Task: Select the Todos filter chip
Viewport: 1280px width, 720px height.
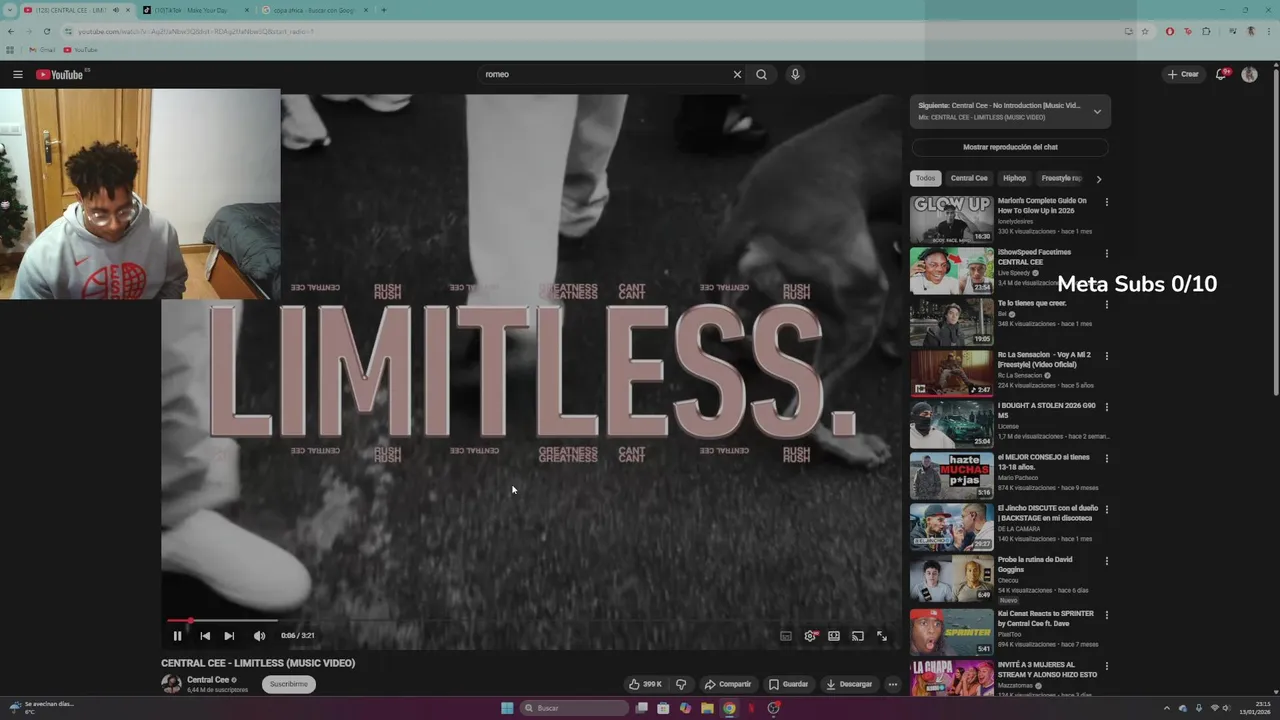Action: (x=926, y=178)
